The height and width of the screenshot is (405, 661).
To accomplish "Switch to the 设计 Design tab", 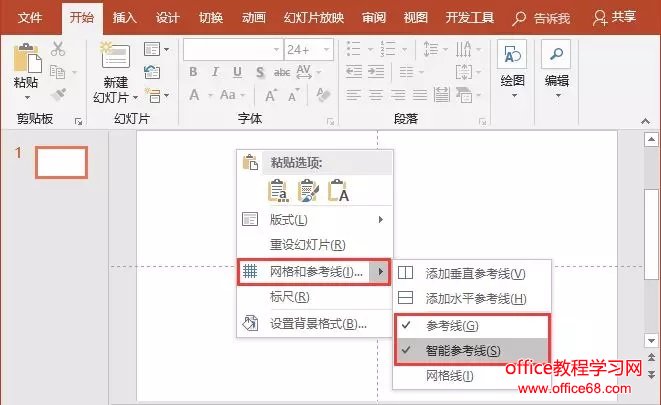I will click(x=167, y=18).
